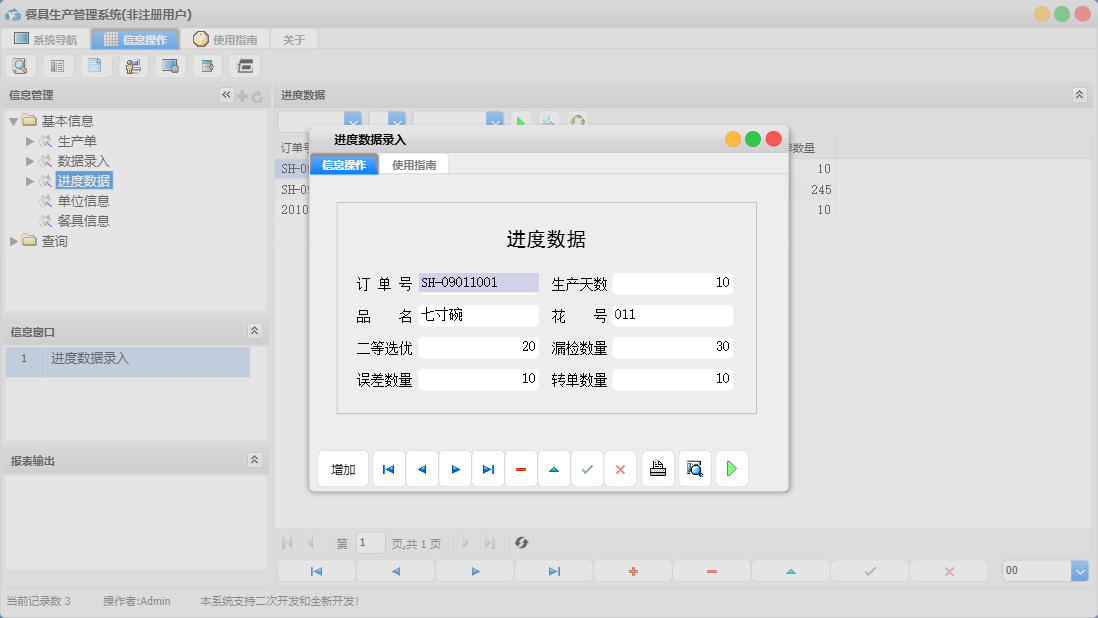Select the user presentation icon in the toolbar
The height and width of the screenshot is (618, 1098).
point(133,65)
